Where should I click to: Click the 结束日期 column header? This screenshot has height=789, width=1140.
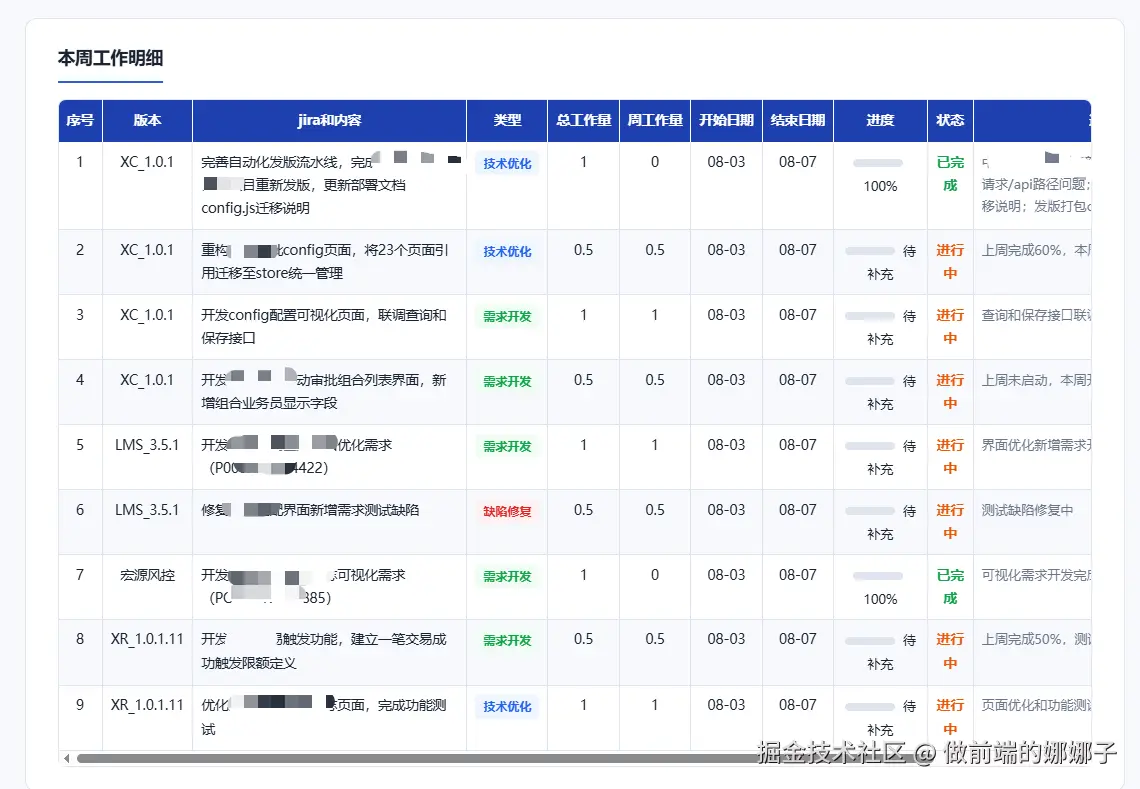[798, 120]
